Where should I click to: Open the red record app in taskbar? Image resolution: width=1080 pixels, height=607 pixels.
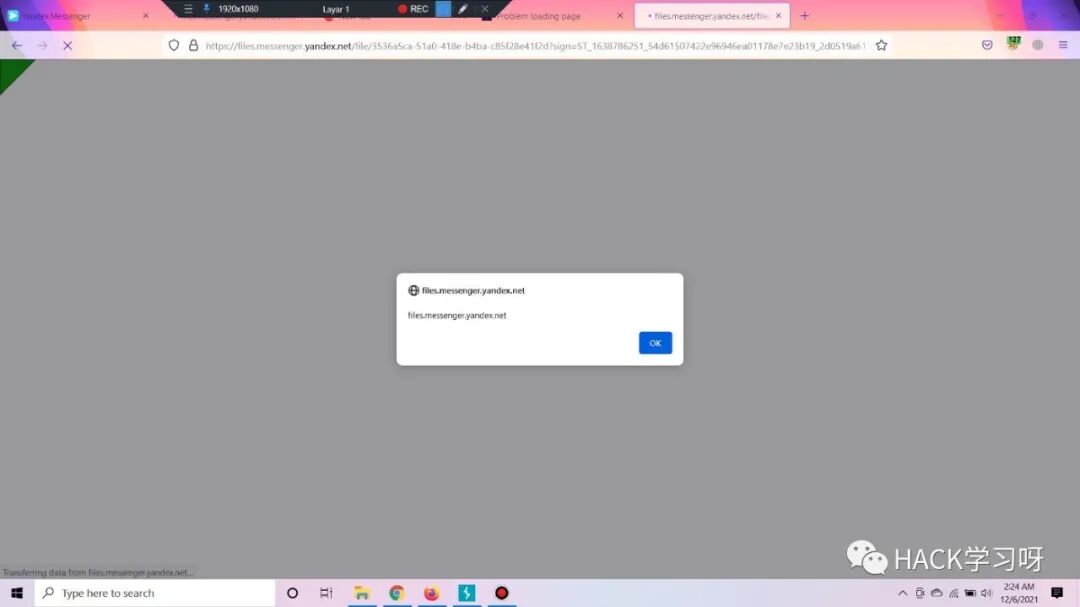point(501,593)
